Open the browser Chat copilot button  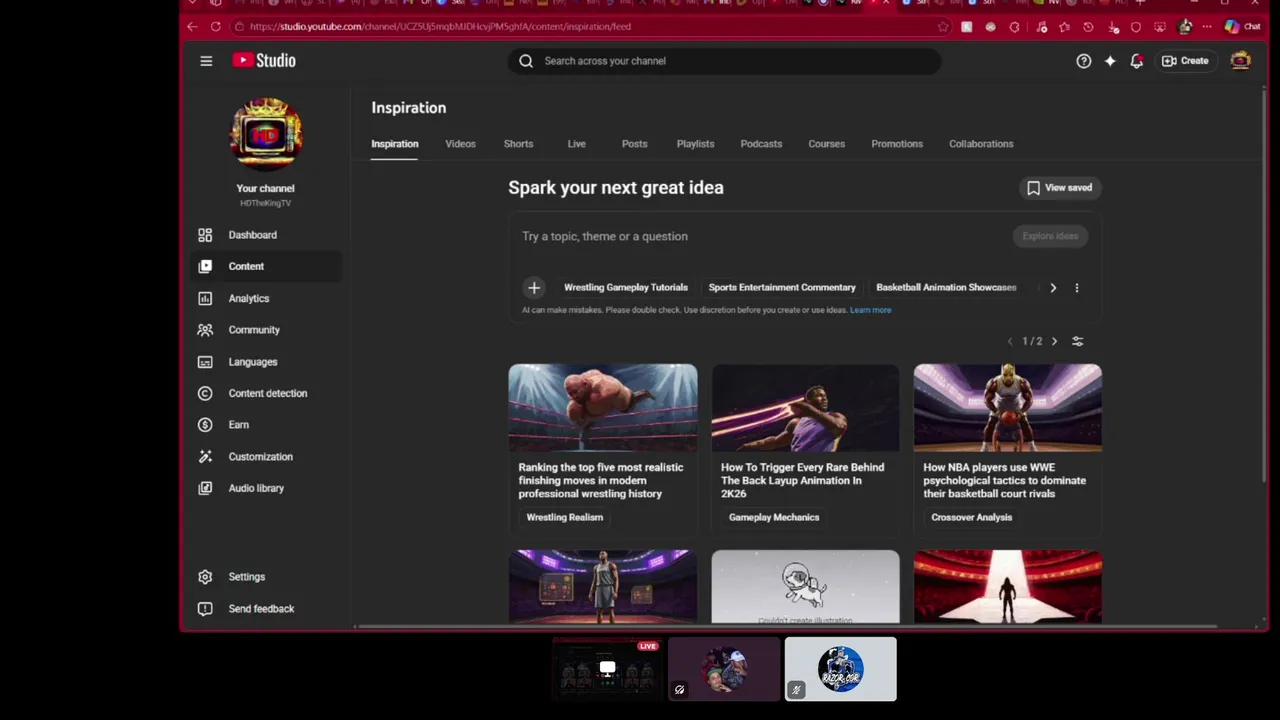pos(1243,27)
